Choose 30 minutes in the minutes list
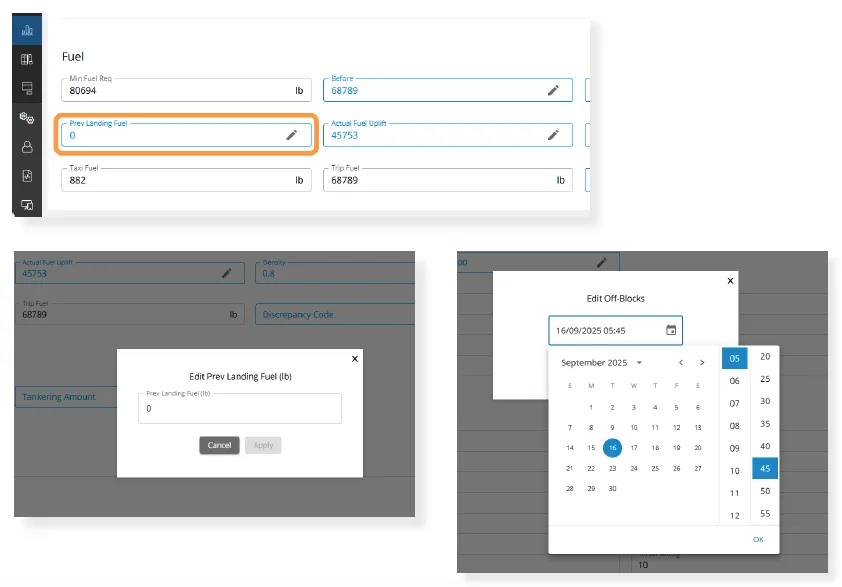This screenshot has height=587, width=842. [x=765, y=401]
